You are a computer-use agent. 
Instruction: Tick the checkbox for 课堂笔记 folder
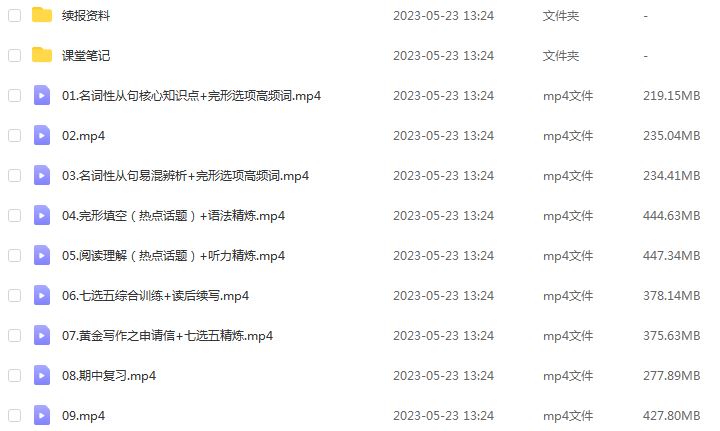15,56
